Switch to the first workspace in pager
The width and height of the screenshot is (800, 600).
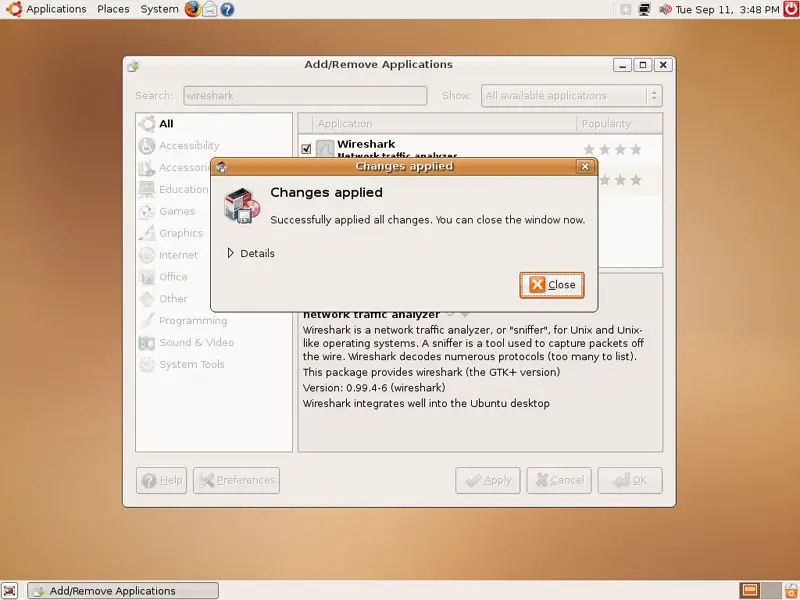[749, 590]
